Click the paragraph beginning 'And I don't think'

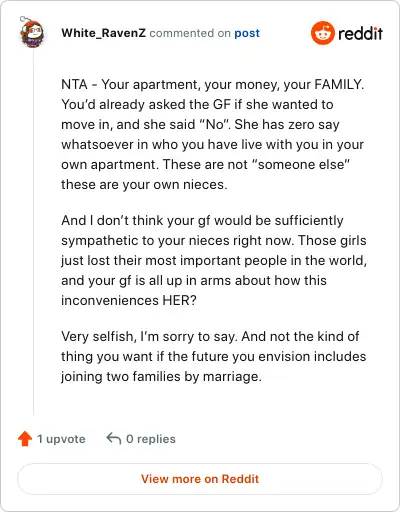pyautogui.click(x=214, y=260)
